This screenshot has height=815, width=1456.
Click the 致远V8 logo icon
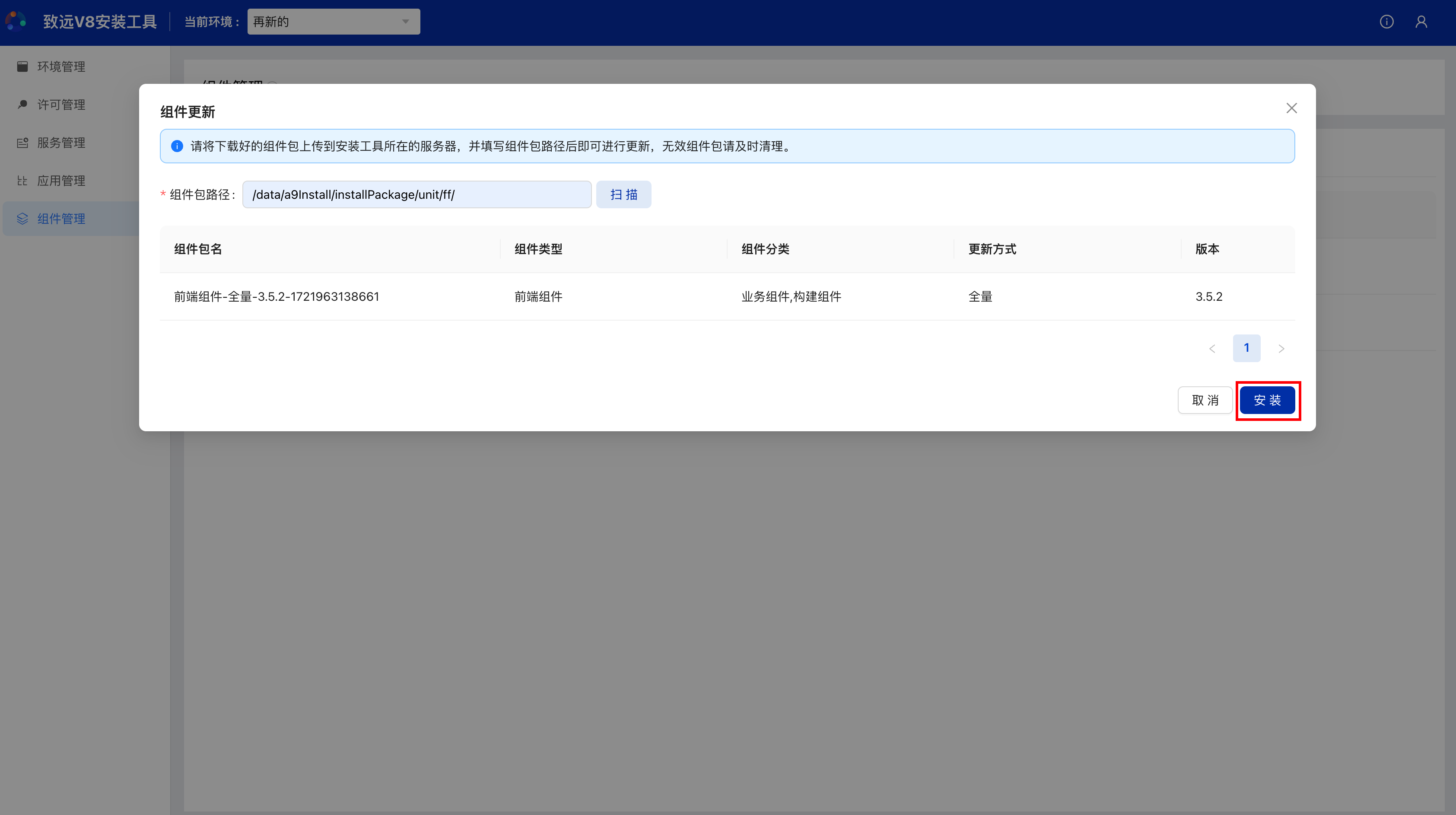click(x=15, y=21)
